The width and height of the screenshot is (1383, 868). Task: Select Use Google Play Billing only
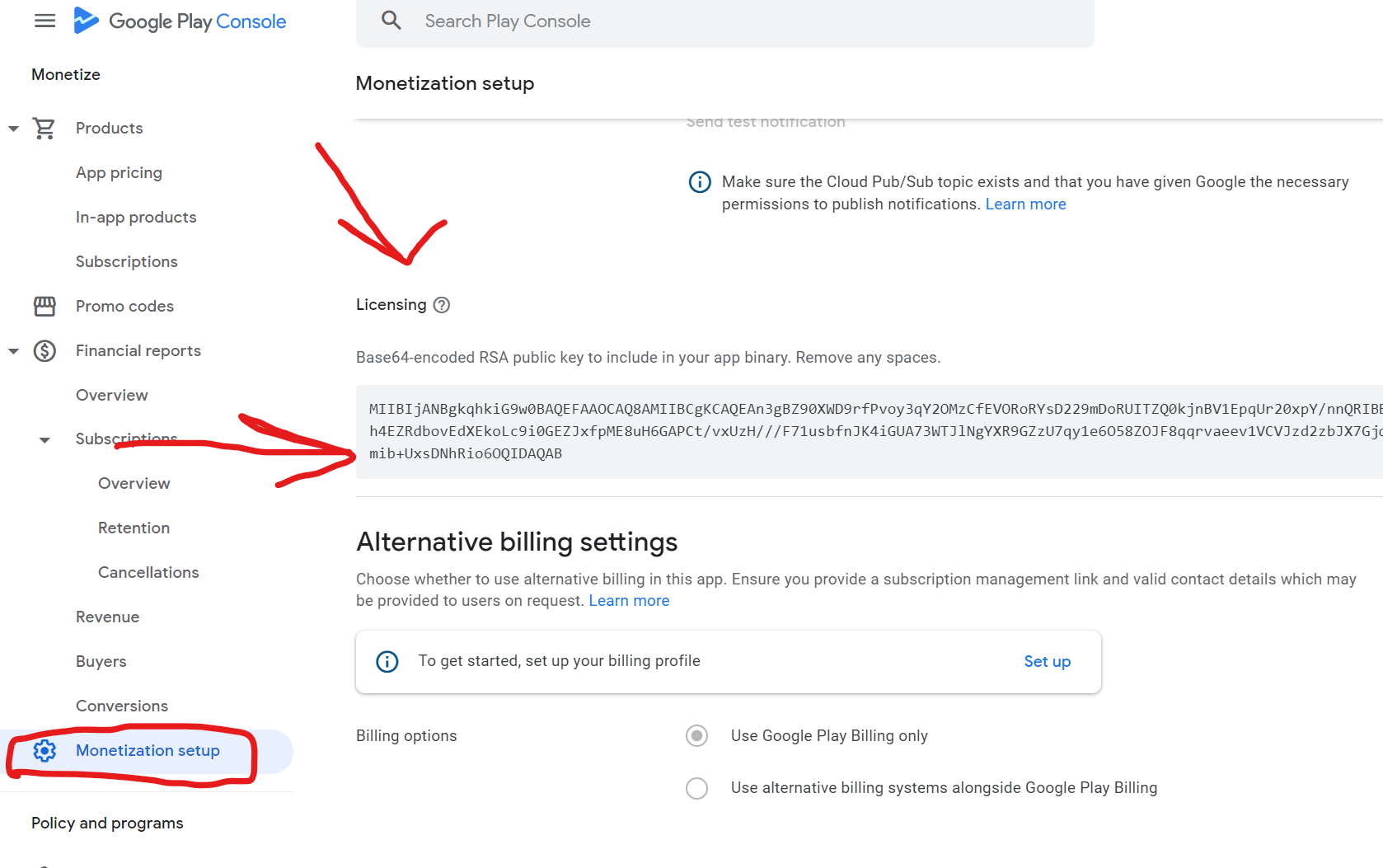(697, 736)
